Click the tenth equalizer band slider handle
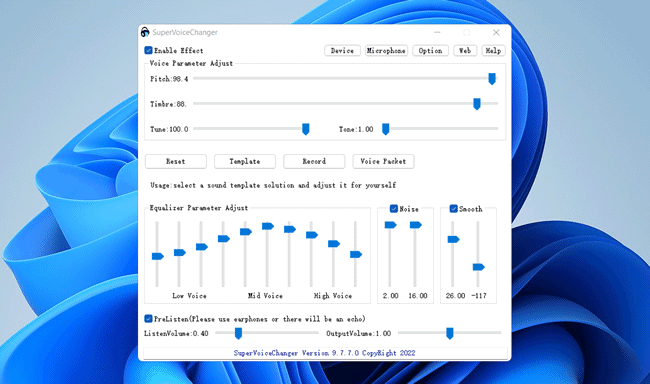650x384 pixels. coord(356,254)
